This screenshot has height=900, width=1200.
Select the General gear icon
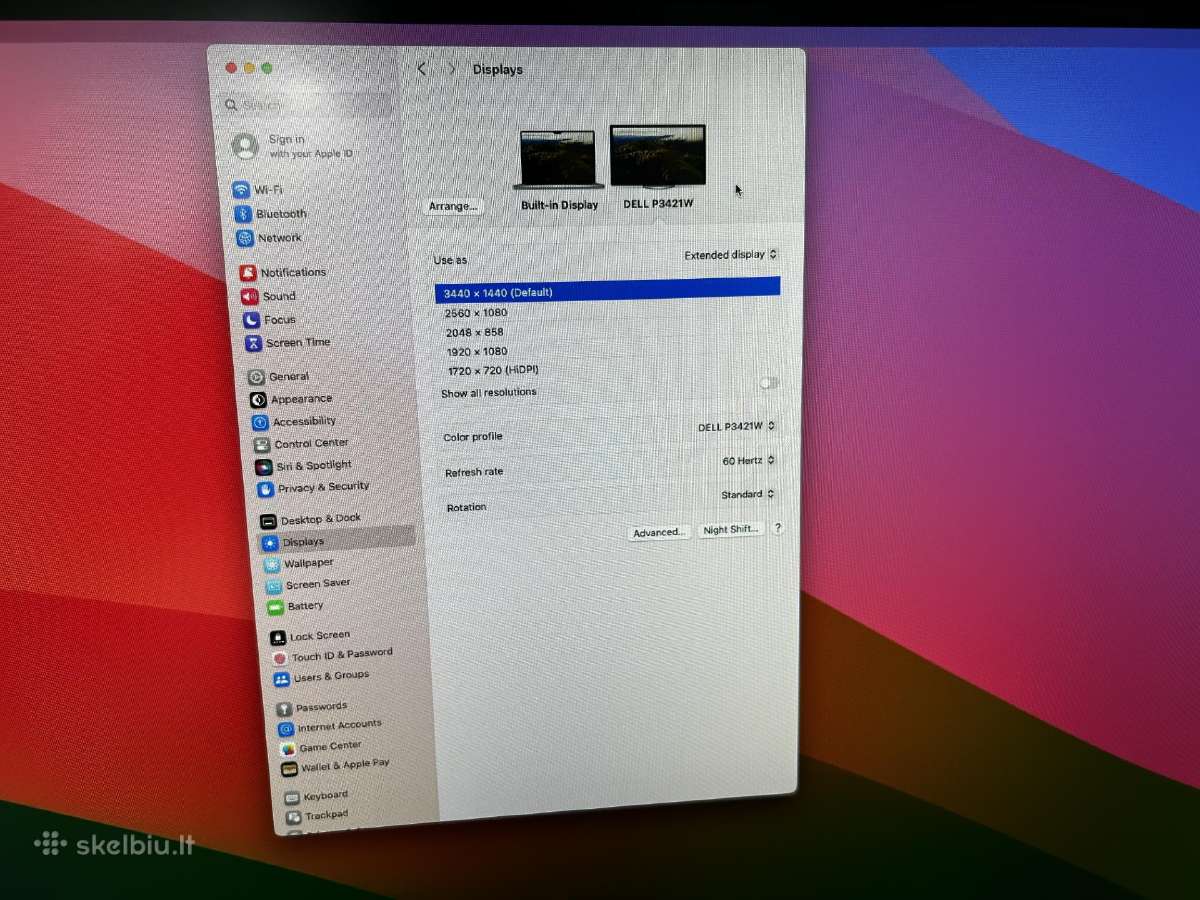click(257, 377)
